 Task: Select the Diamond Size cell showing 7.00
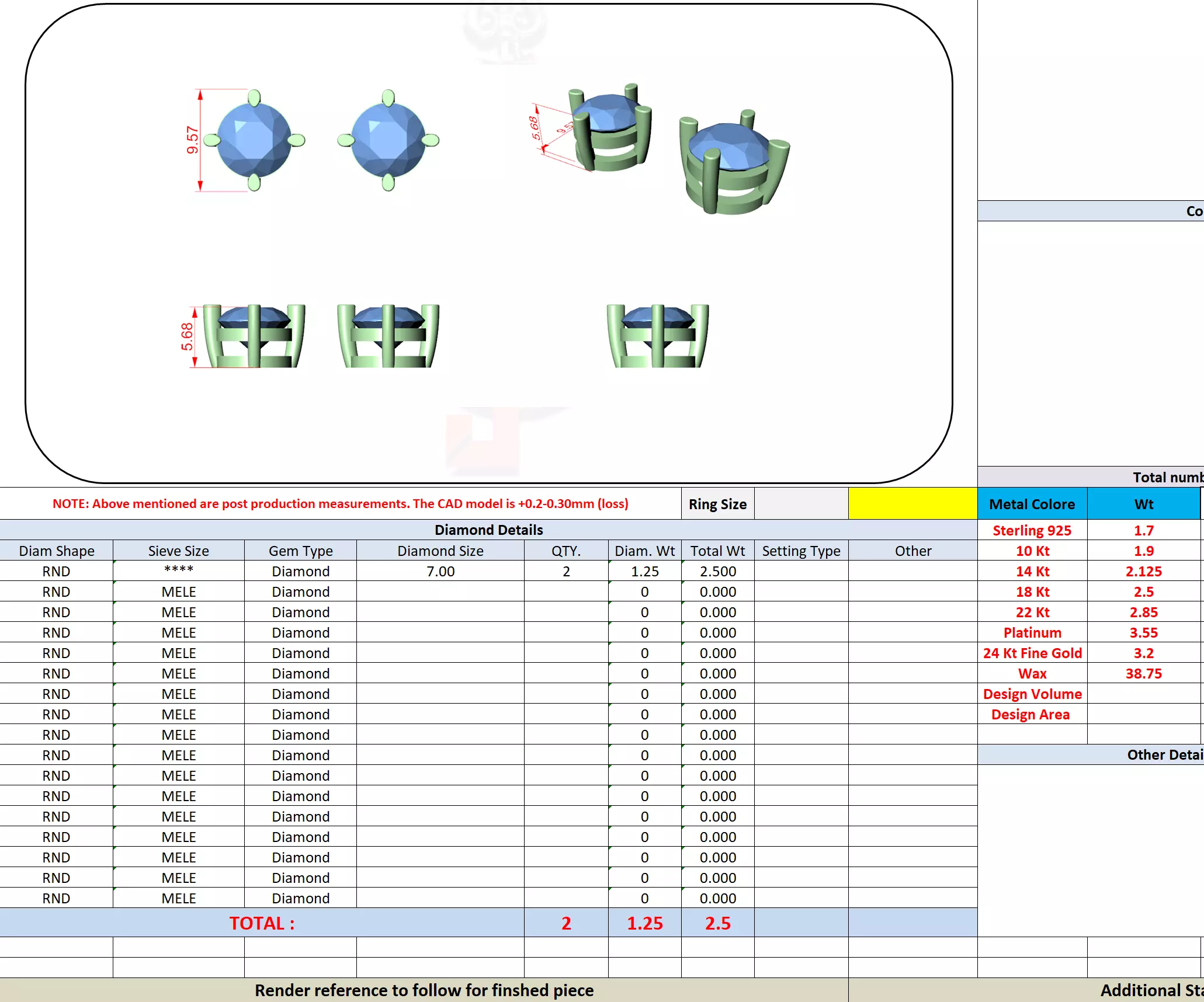tap(440, 571)
